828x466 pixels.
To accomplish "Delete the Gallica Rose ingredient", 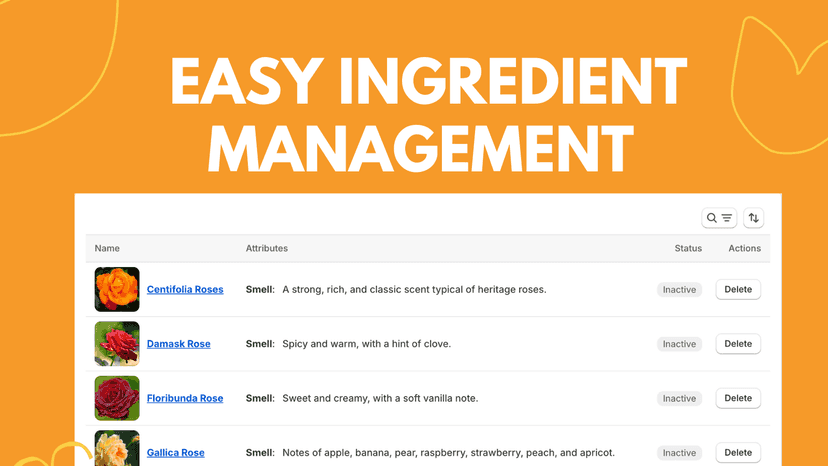I will pos(738,453).
